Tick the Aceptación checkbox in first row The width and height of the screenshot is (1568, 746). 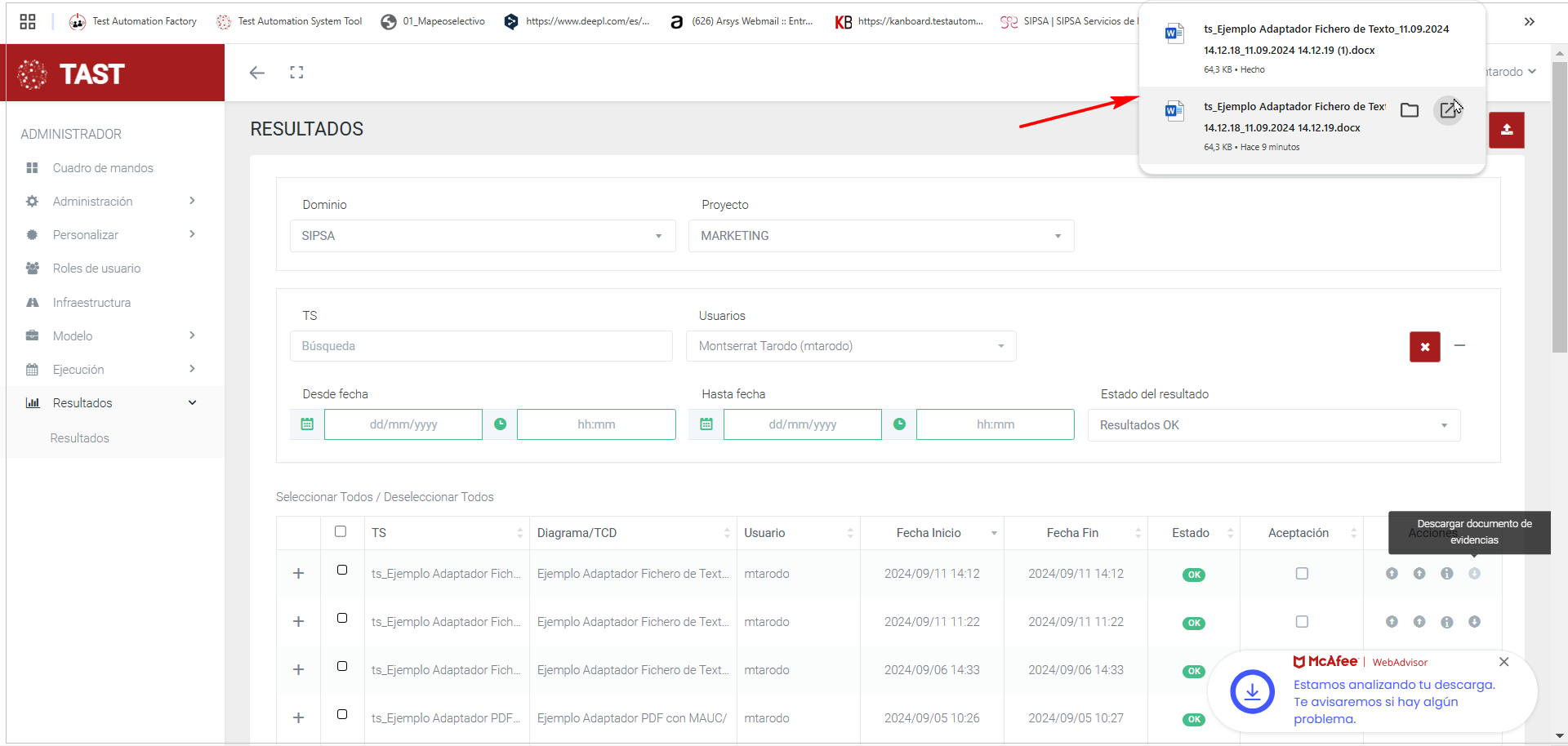1302,574
